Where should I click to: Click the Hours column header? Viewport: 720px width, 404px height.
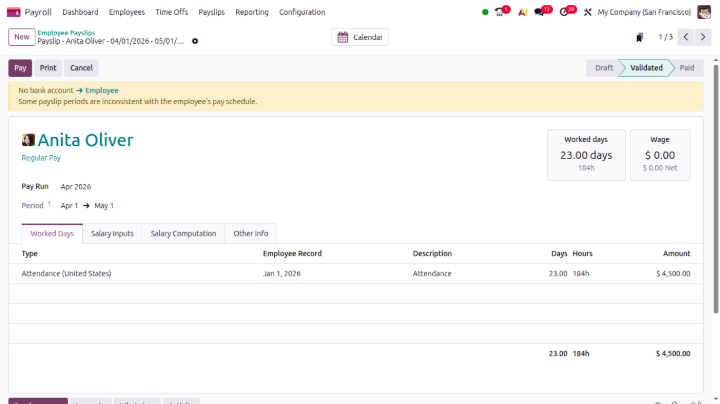[x=582, y=253]
